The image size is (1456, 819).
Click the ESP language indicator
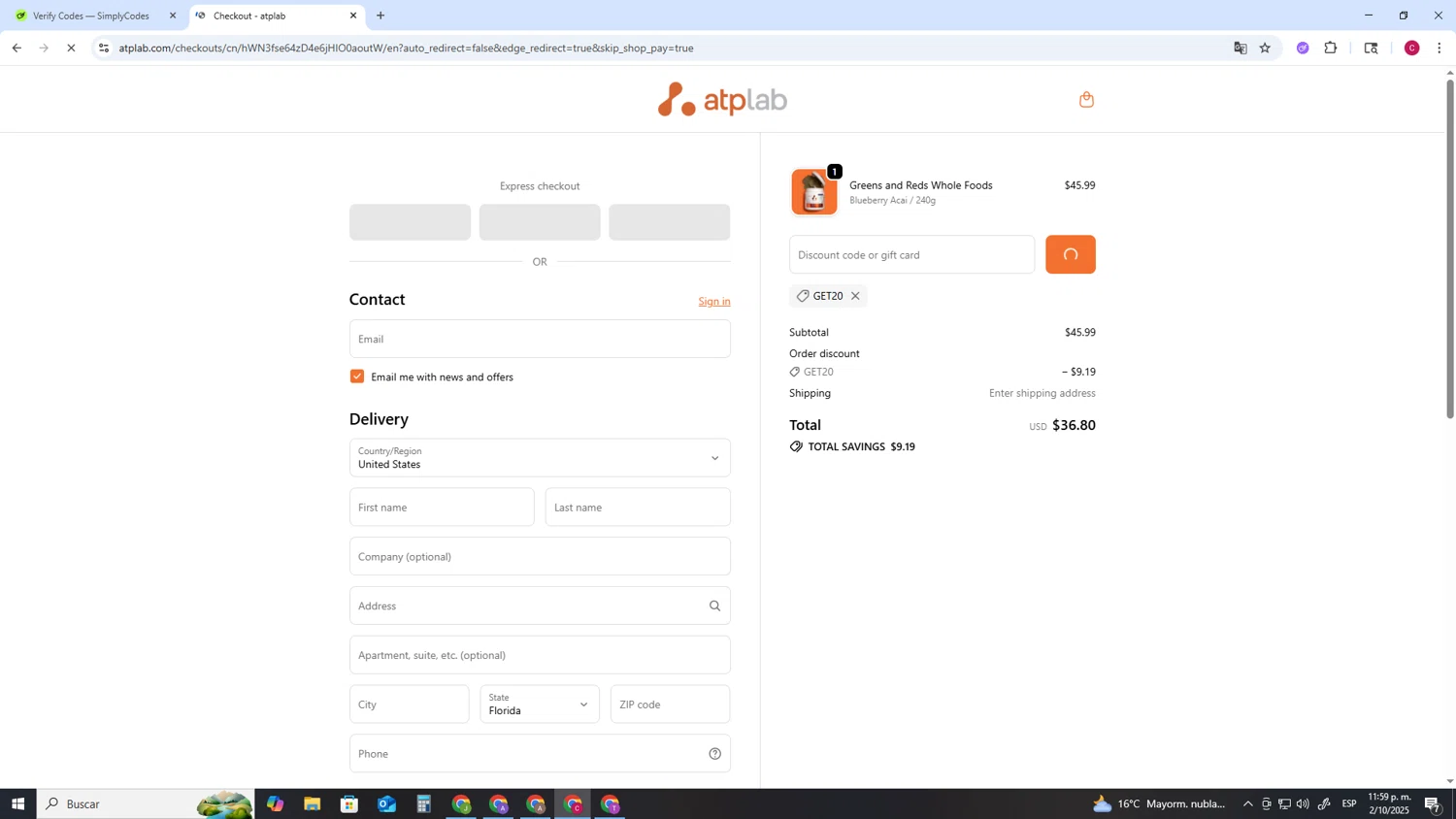[1349, 804]
